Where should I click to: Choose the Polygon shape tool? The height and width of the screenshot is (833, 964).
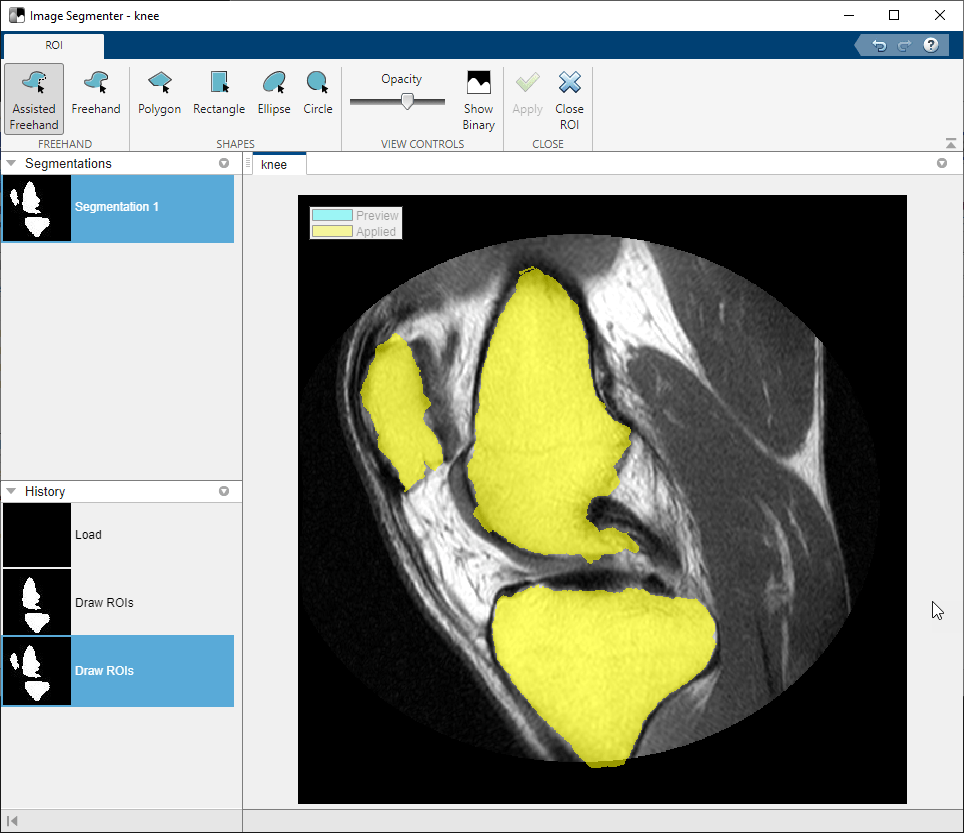pos(159,93)
